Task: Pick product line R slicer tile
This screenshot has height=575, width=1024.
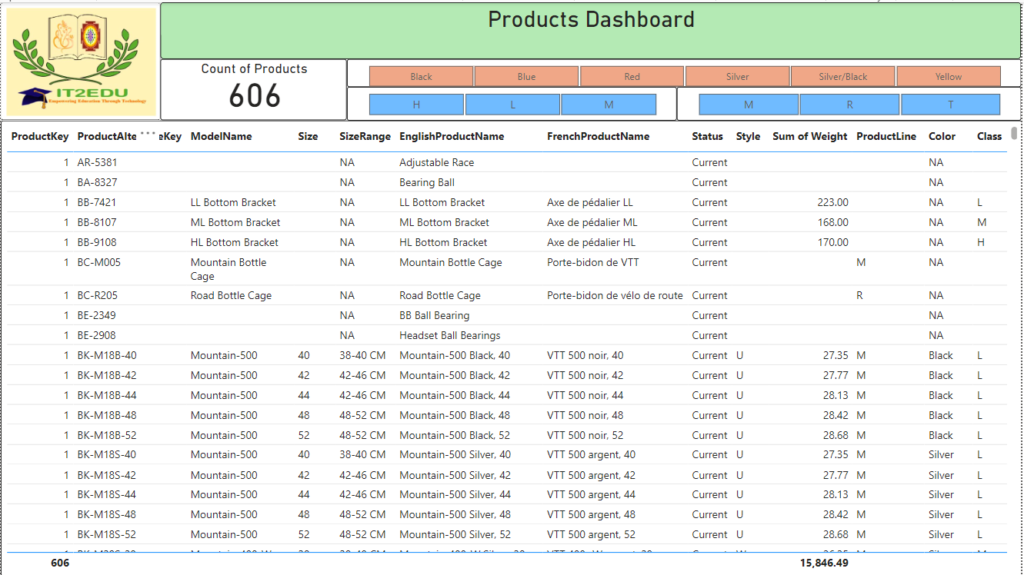Action: point(849,105)
